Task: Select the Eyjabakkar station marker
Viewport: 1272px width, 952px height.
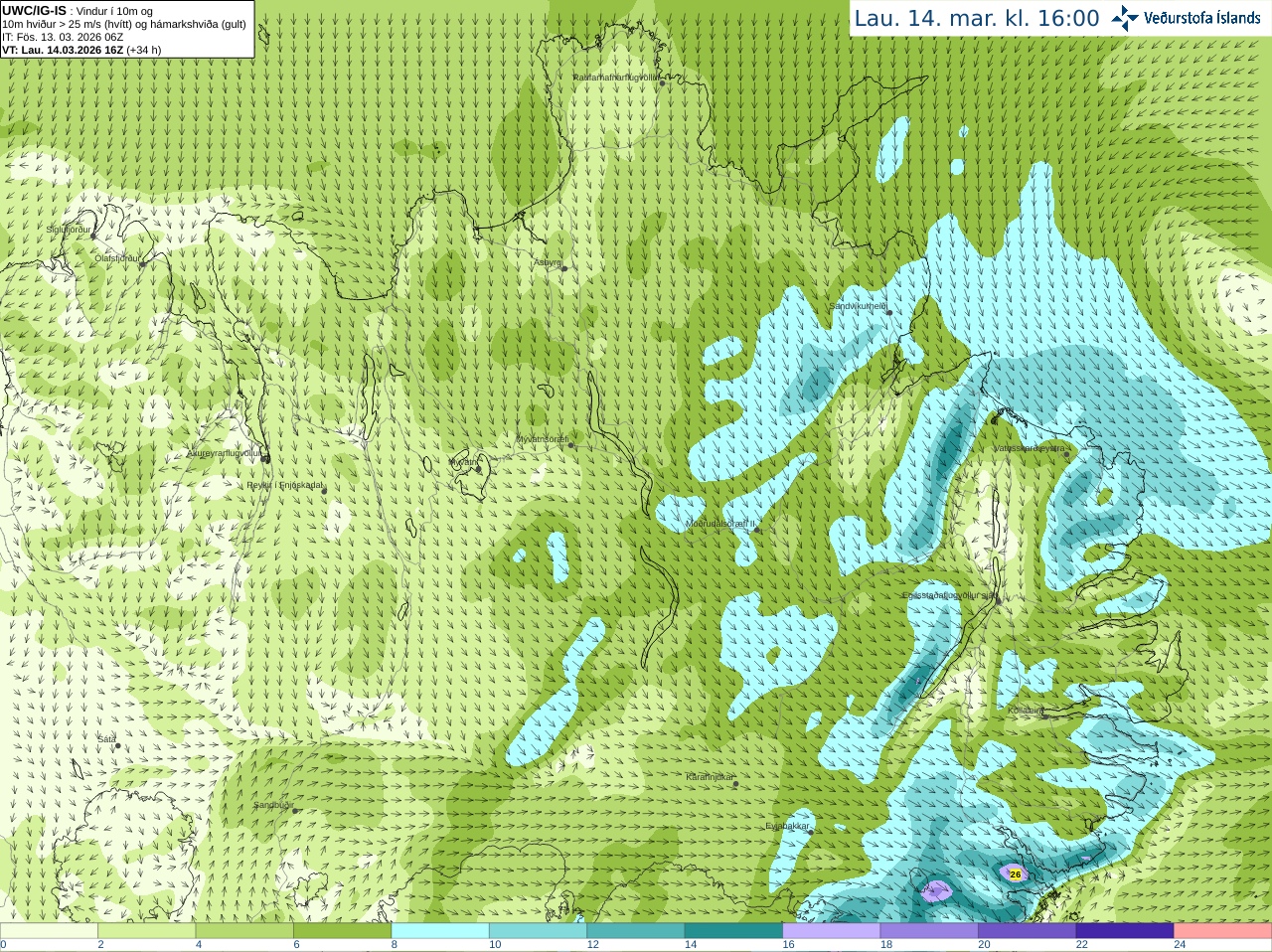Action: point(811,833)
